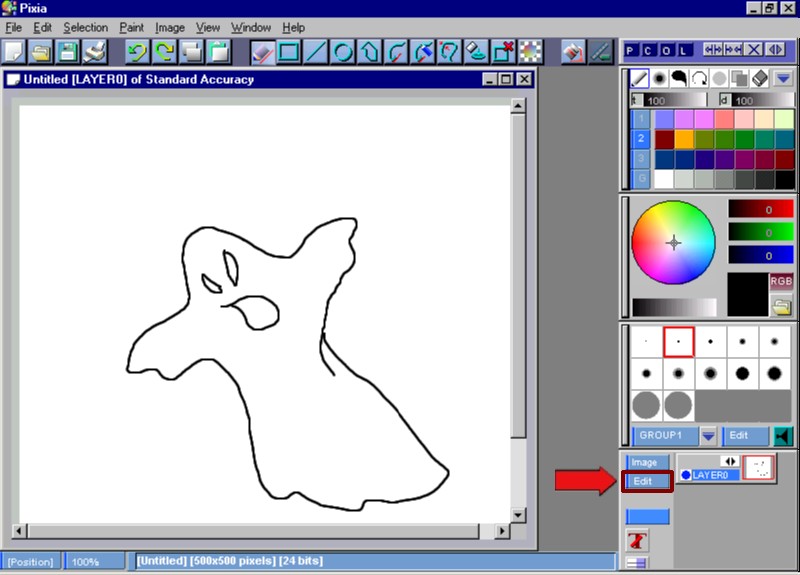Image resolution: width=800 pixels, height=575 pixels.
Task: Expand the pen options dropdown arrow
Action: coord(782,78)
